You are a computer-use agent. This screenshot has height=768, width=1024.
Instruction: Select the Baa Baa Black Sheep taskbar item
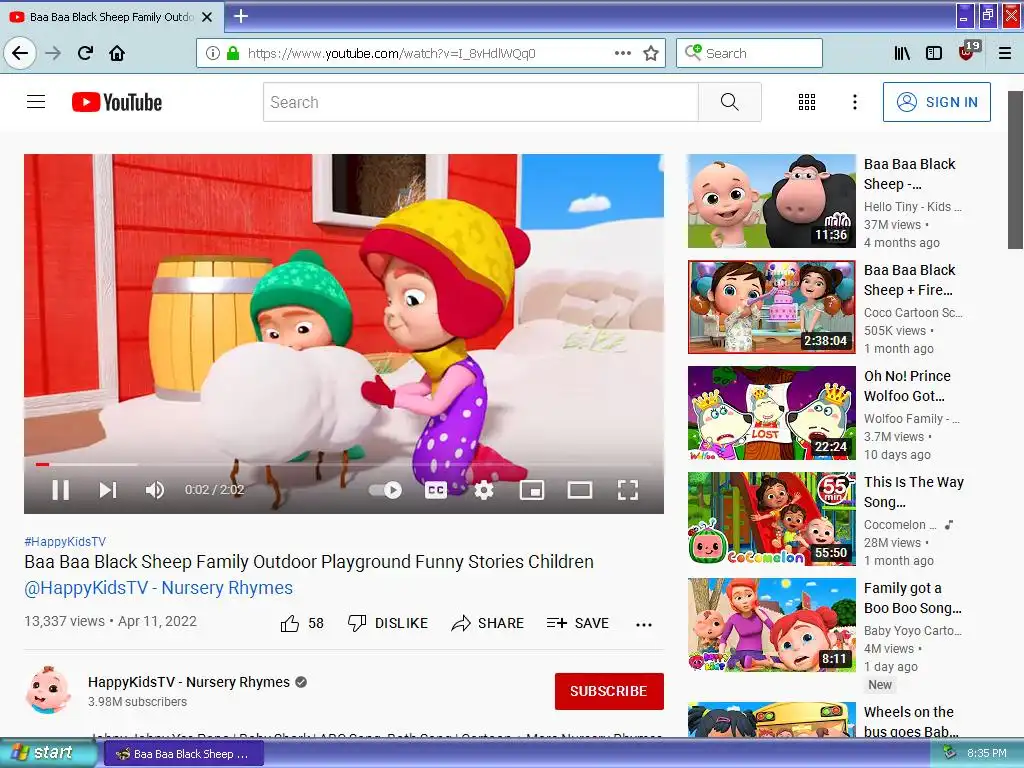point(184,754)
